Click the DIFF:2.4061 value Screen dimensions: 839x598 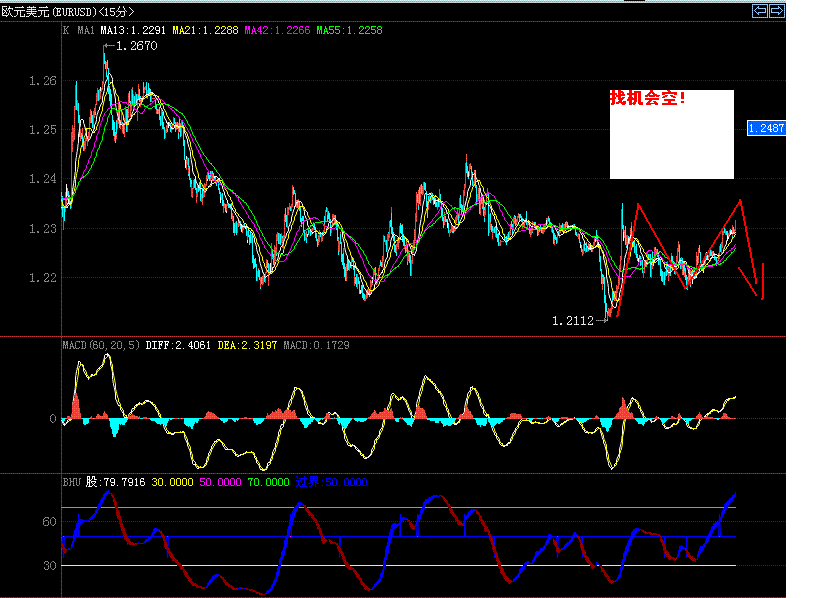[x=178, y=346]
